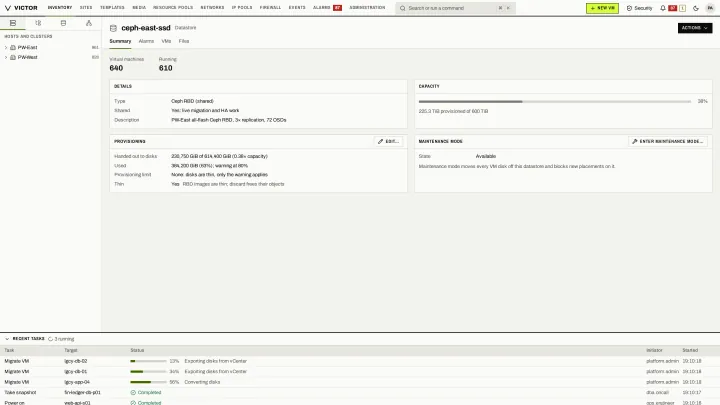
Task: Select the Summary tab
Action: [120, 41]
